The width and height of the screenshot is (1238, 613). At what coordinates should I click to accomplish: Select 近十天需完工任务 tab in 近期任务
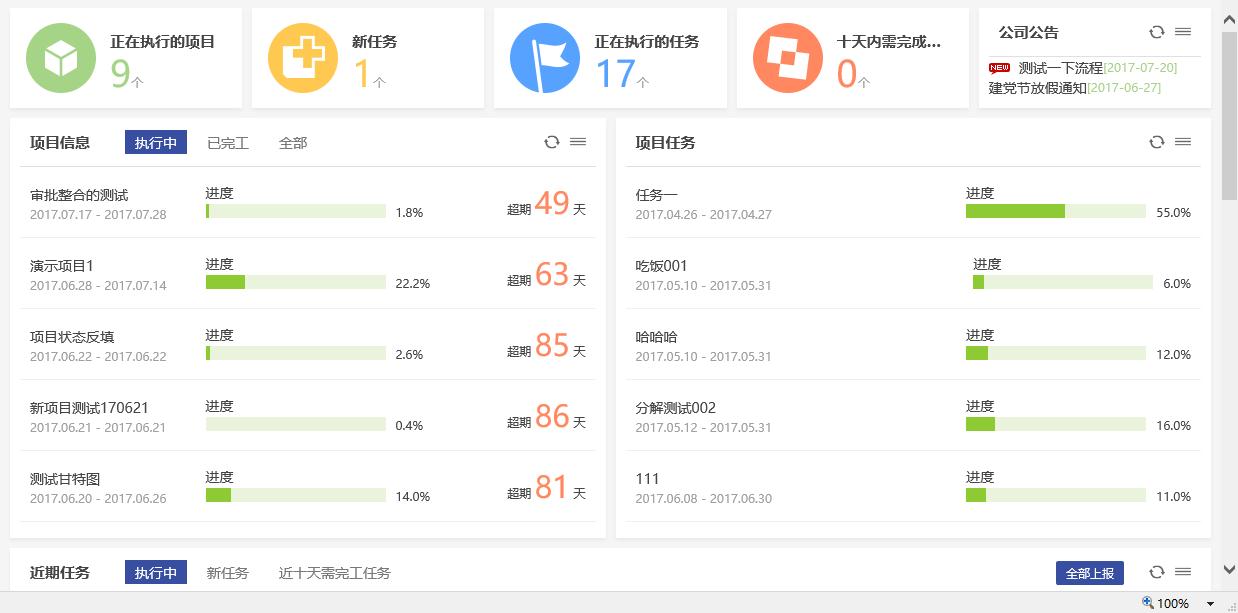click(x=334, y=573)
